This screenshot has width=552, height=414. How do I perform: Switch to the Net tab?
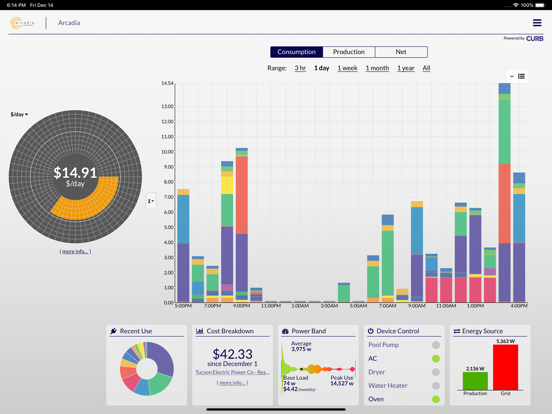[x=401, y=52]
